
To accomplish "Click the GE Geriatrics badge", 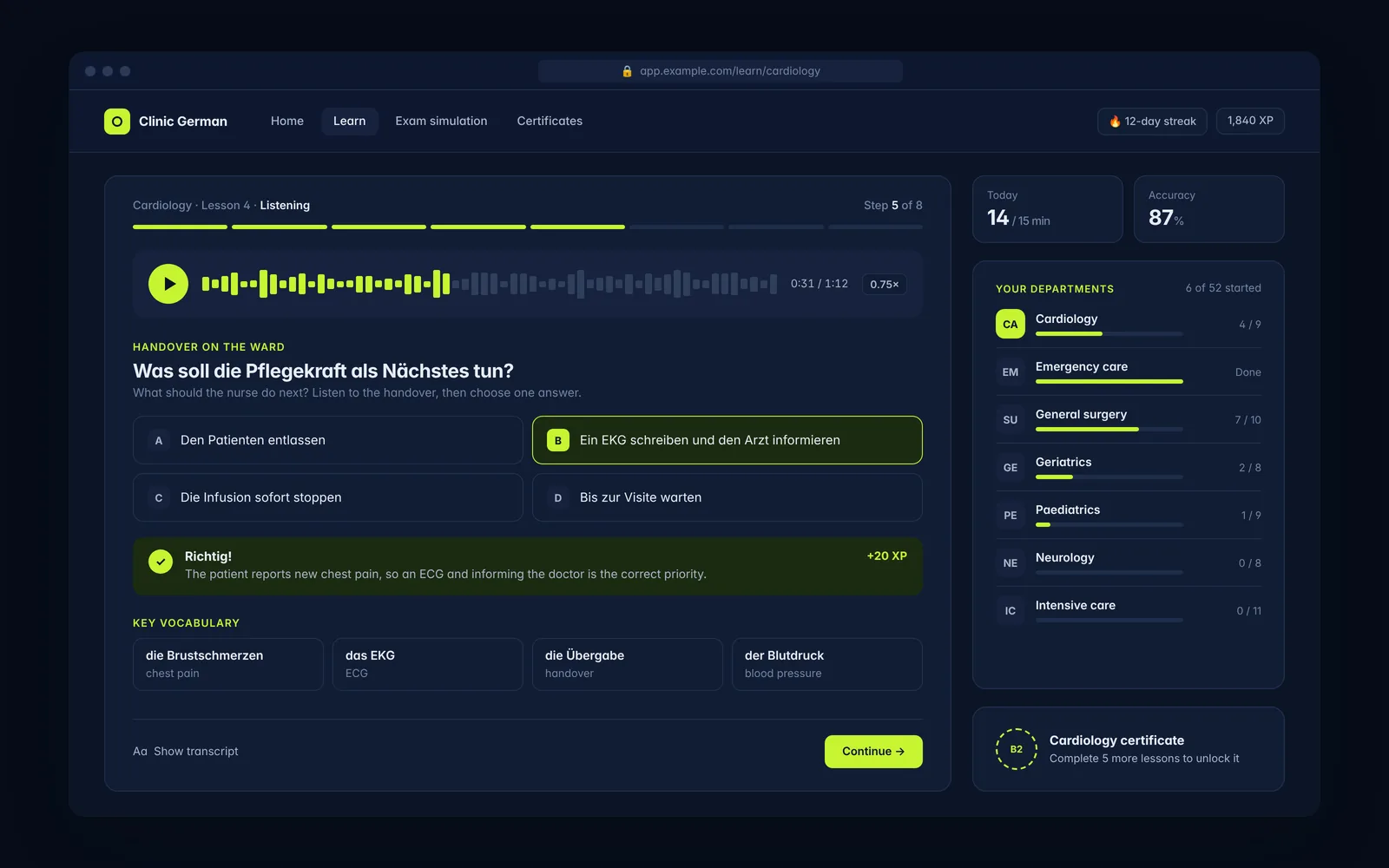I will (x=1010, y=467).
